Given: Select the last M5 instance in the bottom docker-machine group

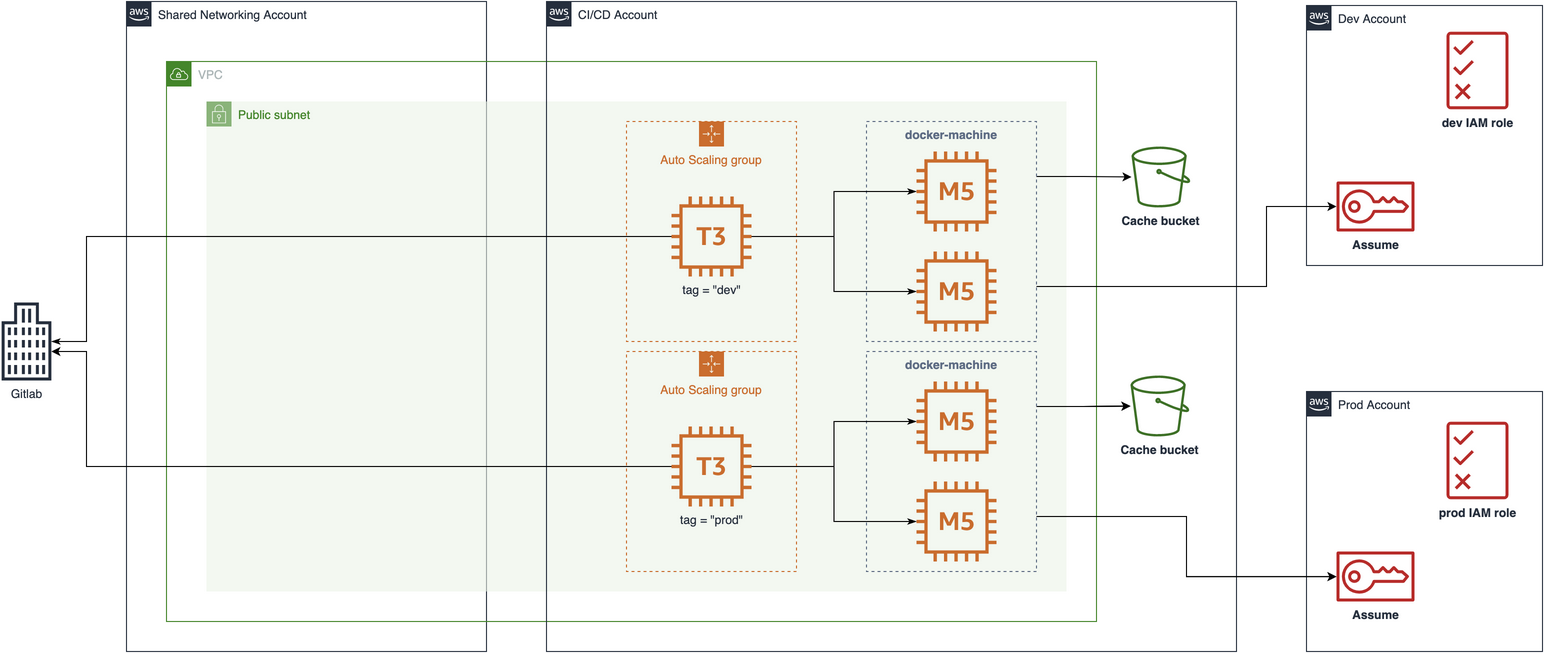Looking at the screenshot, I should (x=955, y=520).
